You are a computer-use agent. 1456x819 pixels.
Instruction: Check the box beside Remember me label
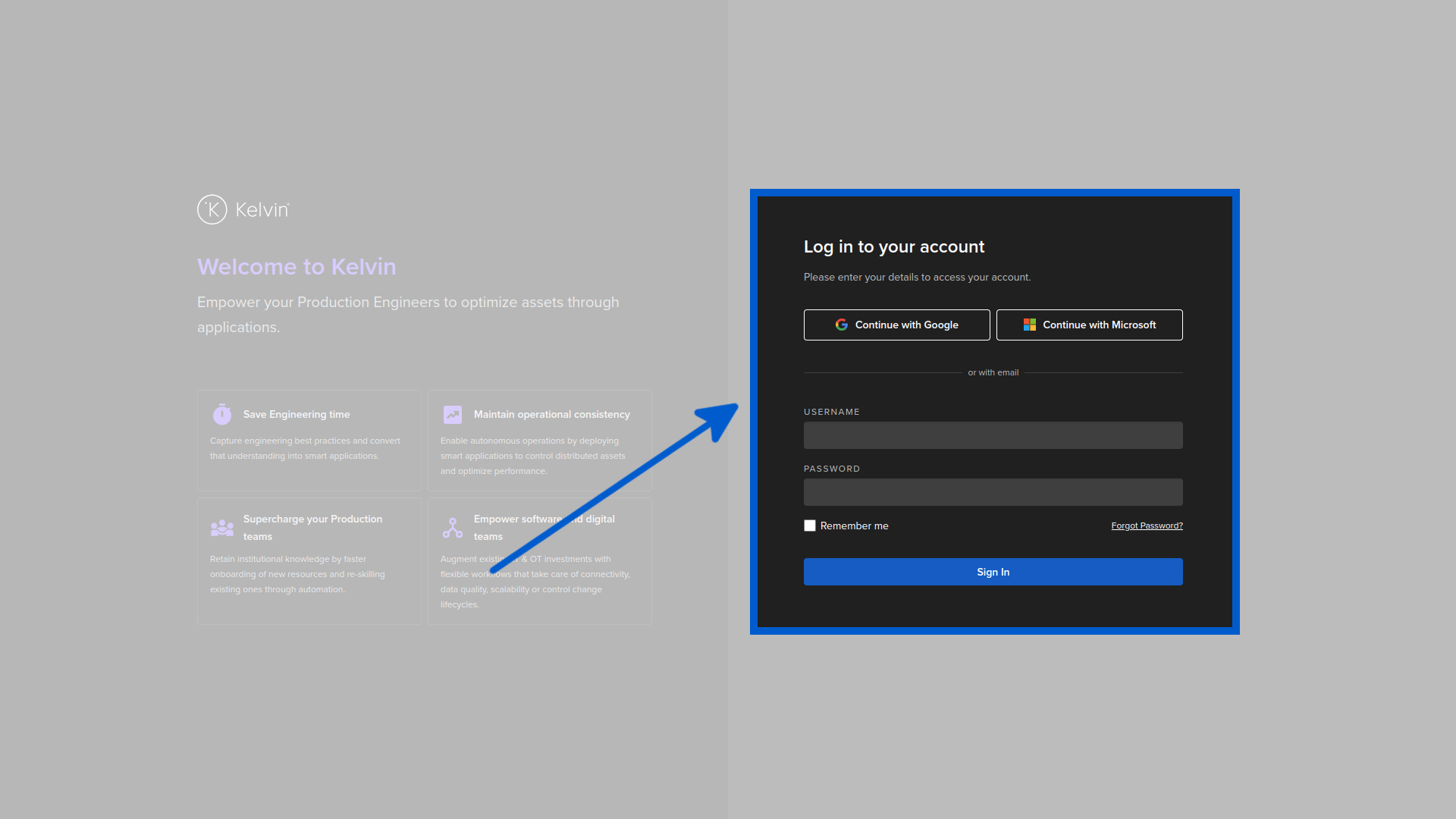coord(810,526)
